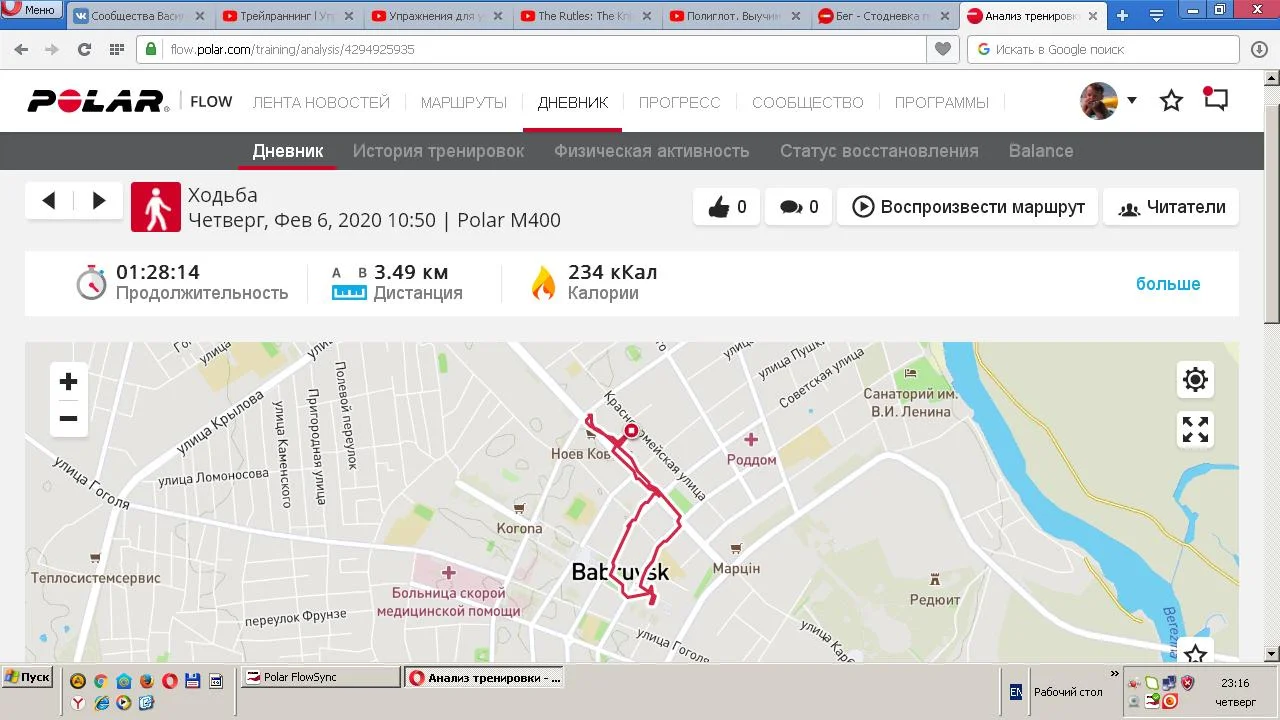The width and height of the screenshot is (1280, 720).
Task: Open the notifications speech bubble icon
Action: pos(1215,100)
